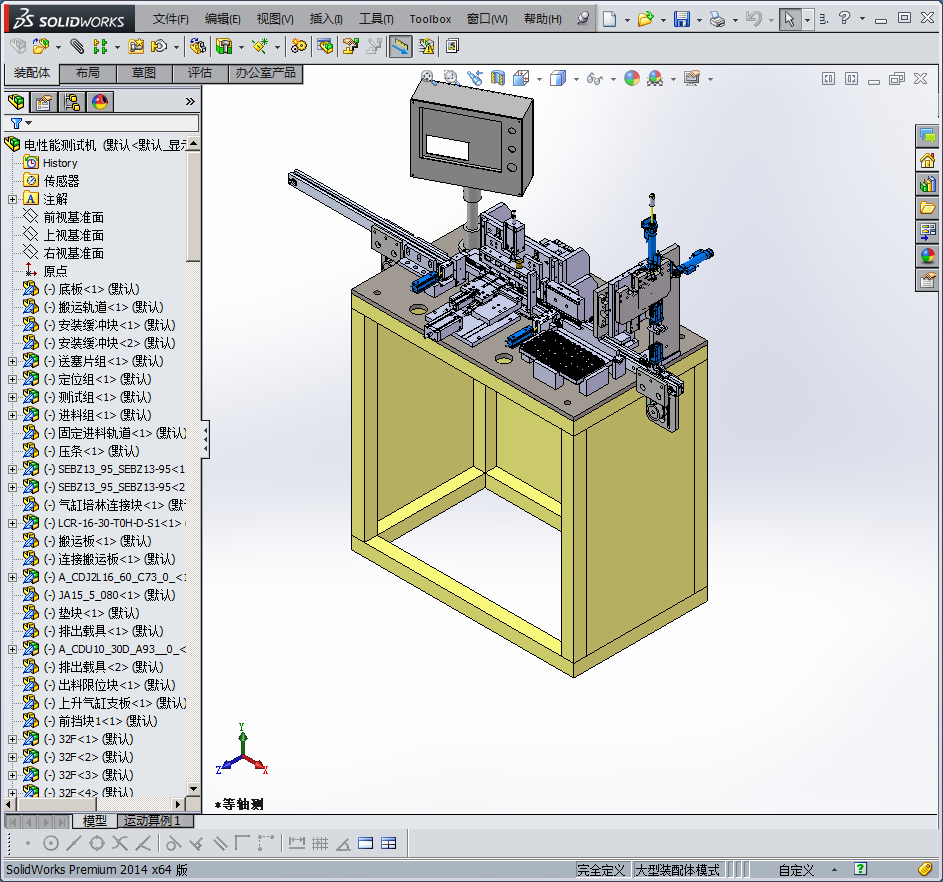Collapse the left panel via splitter handle
Screen dimensions: 943x882
(206, 439)
